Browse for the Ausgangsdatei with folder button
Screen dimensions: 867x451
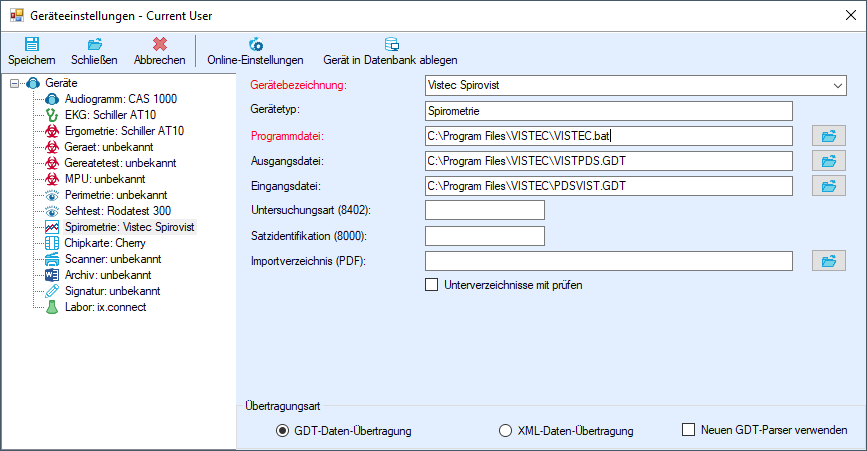point(828,161)
